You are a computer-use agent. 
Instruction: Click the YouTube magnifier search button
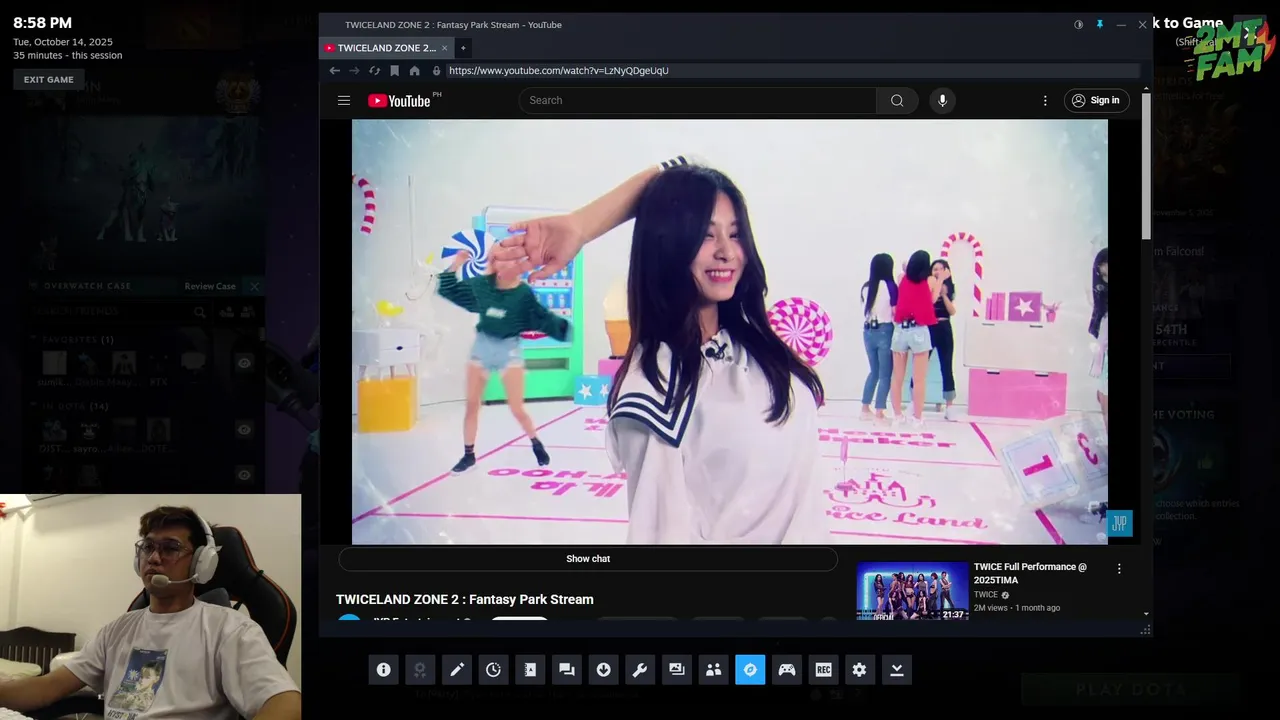(897, 100)
